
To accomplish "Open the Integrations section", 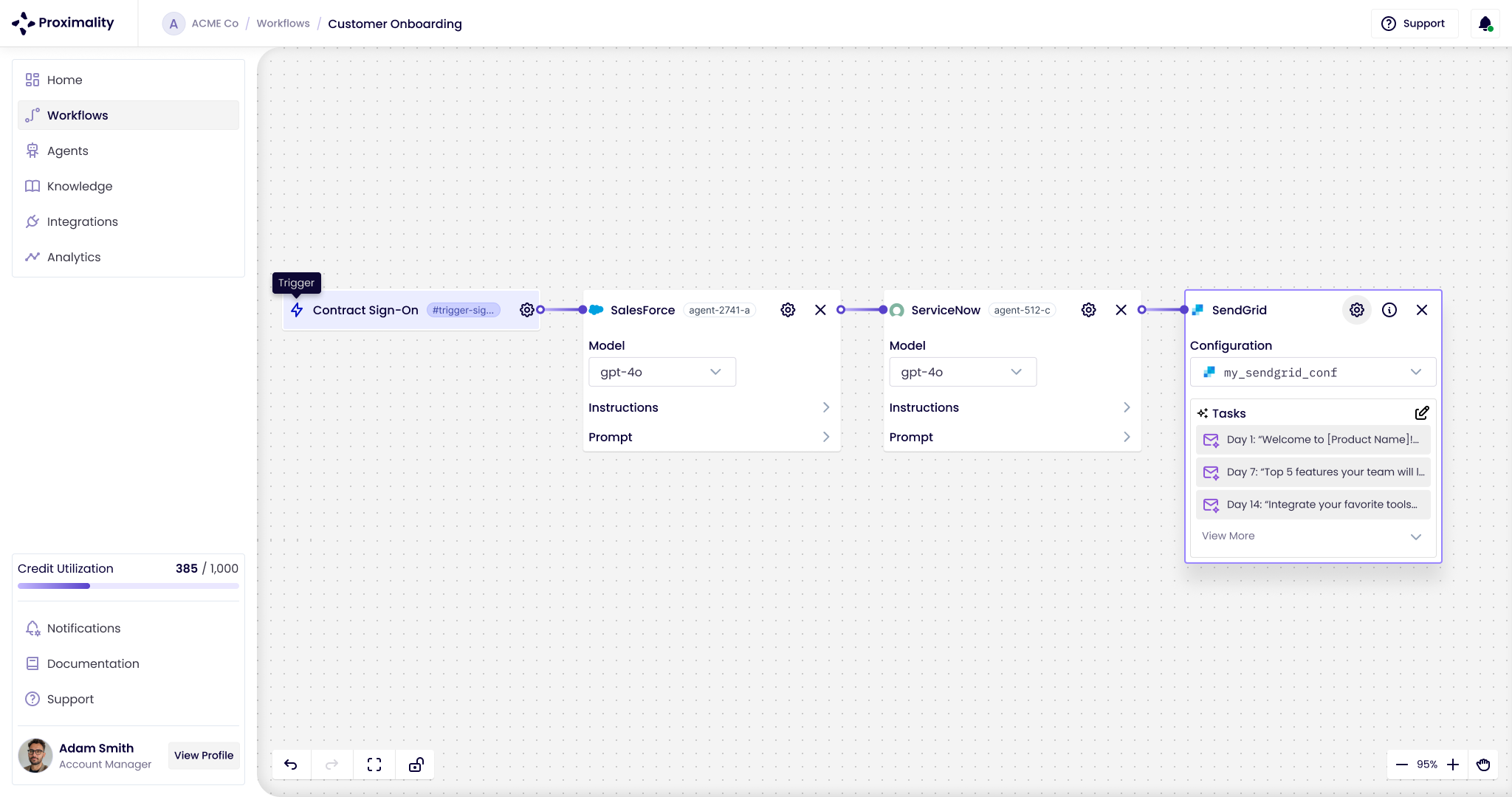I will (x=82, y=221).
